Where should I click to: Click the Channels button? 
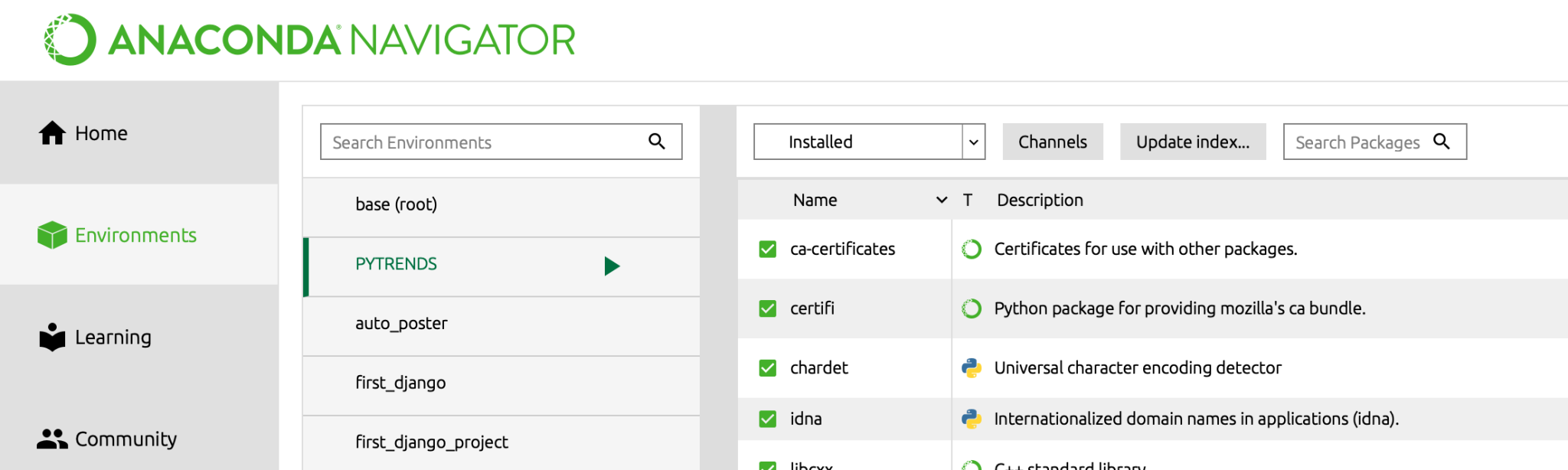1052,142
